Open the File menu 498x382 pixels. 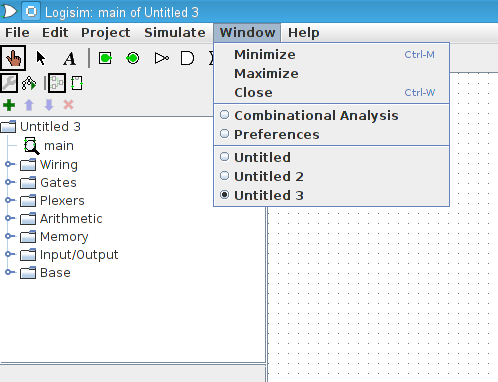click(17, 33)
